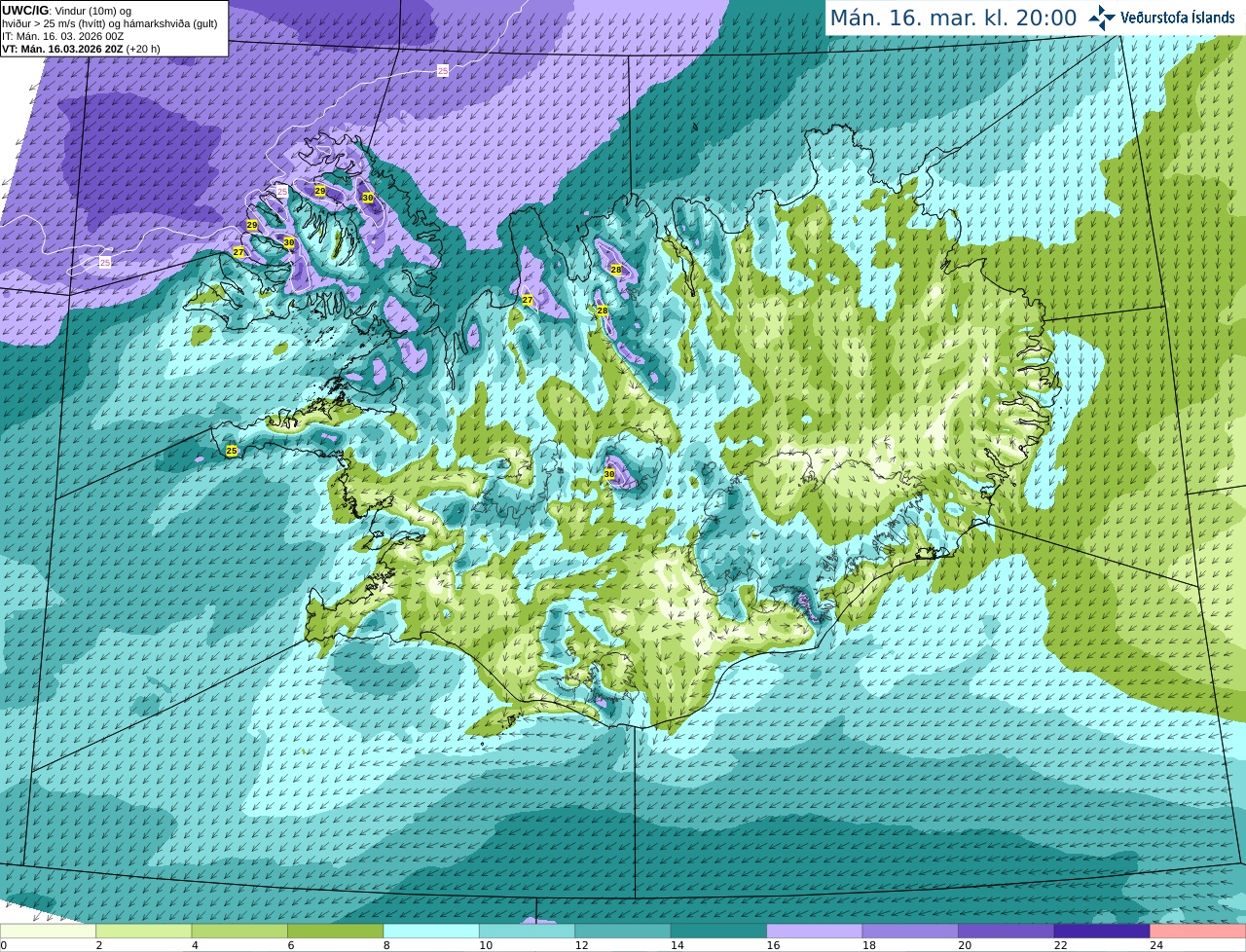The height and width of the screenshot is (952, 1246).
Task: Pick the pink swatch above 24 m/s
Action: [x=1198, y=931]
